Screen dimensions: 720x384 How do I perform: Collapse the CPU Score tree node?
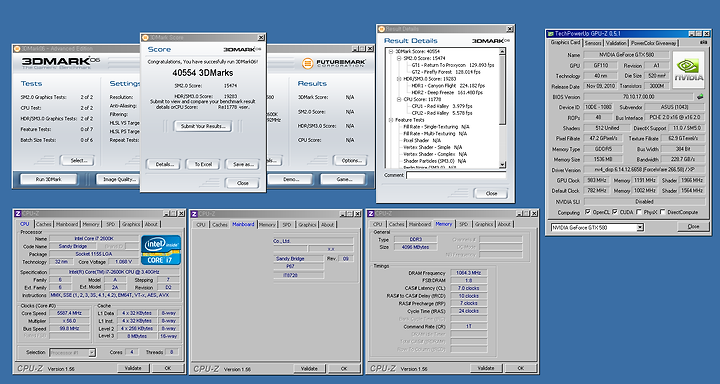coord(399,99)
